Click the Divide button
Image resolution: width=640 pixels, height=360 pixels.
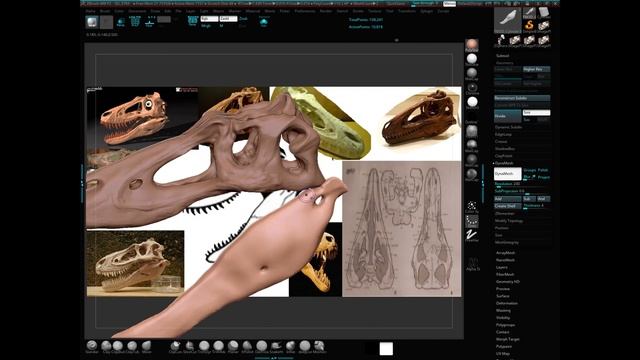[507, 116]
